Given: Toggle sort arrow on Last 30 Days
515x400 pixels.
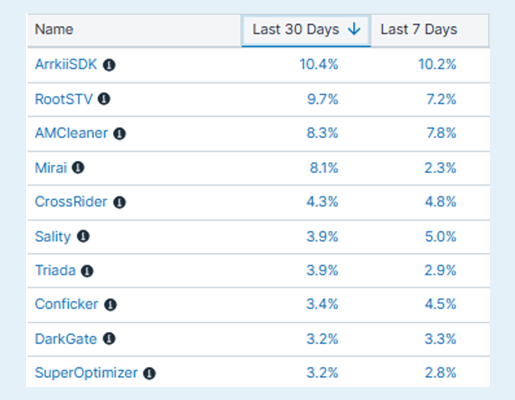Looking at the screenshot, I should point(354,29).
